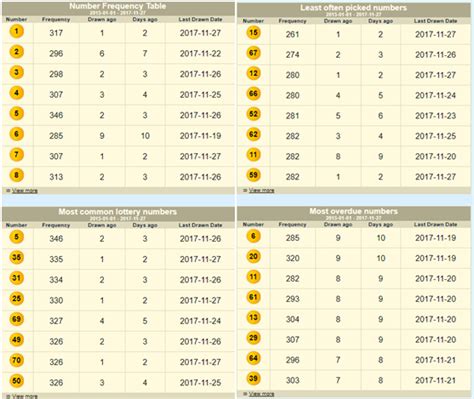Click Frequency header in Number Frequency Table
Image resolution: width=474 pixels, height=399 pixels.
56,19
